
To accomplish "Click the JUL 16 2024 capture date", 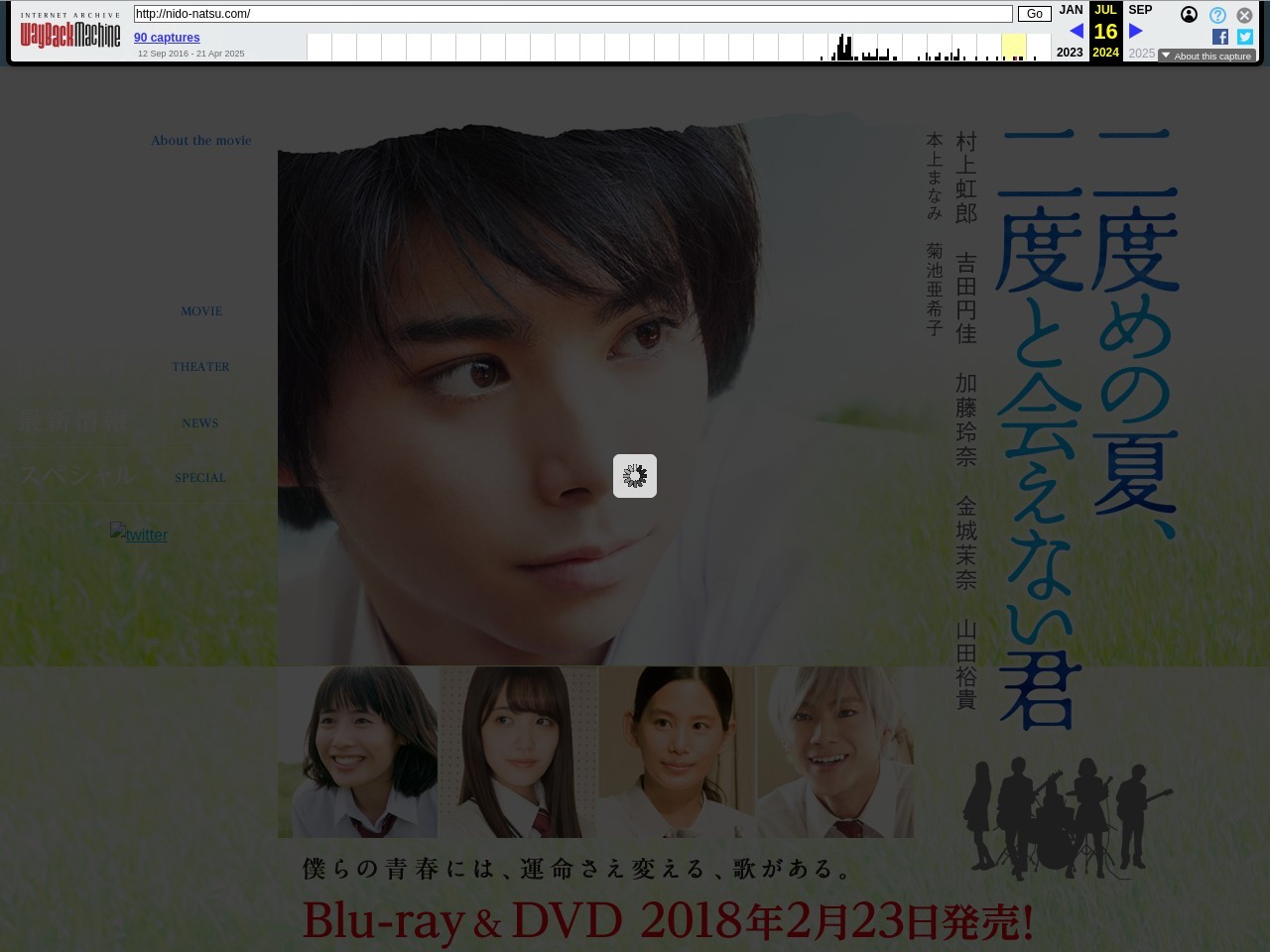I will [1105, 31].
